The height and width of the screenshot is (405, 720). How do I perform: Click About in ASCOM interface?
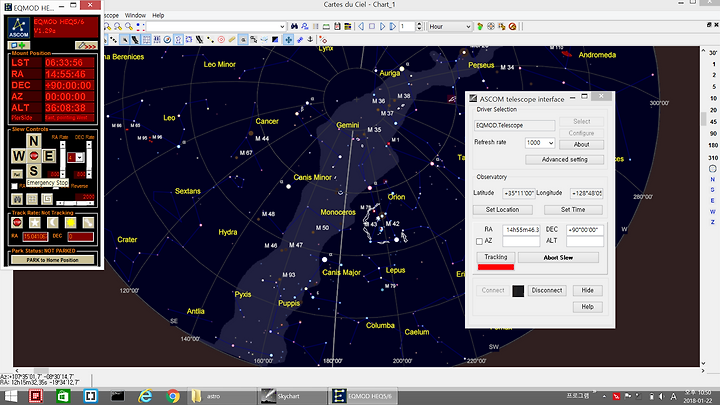pyautogui.click(x=581, y=145)
